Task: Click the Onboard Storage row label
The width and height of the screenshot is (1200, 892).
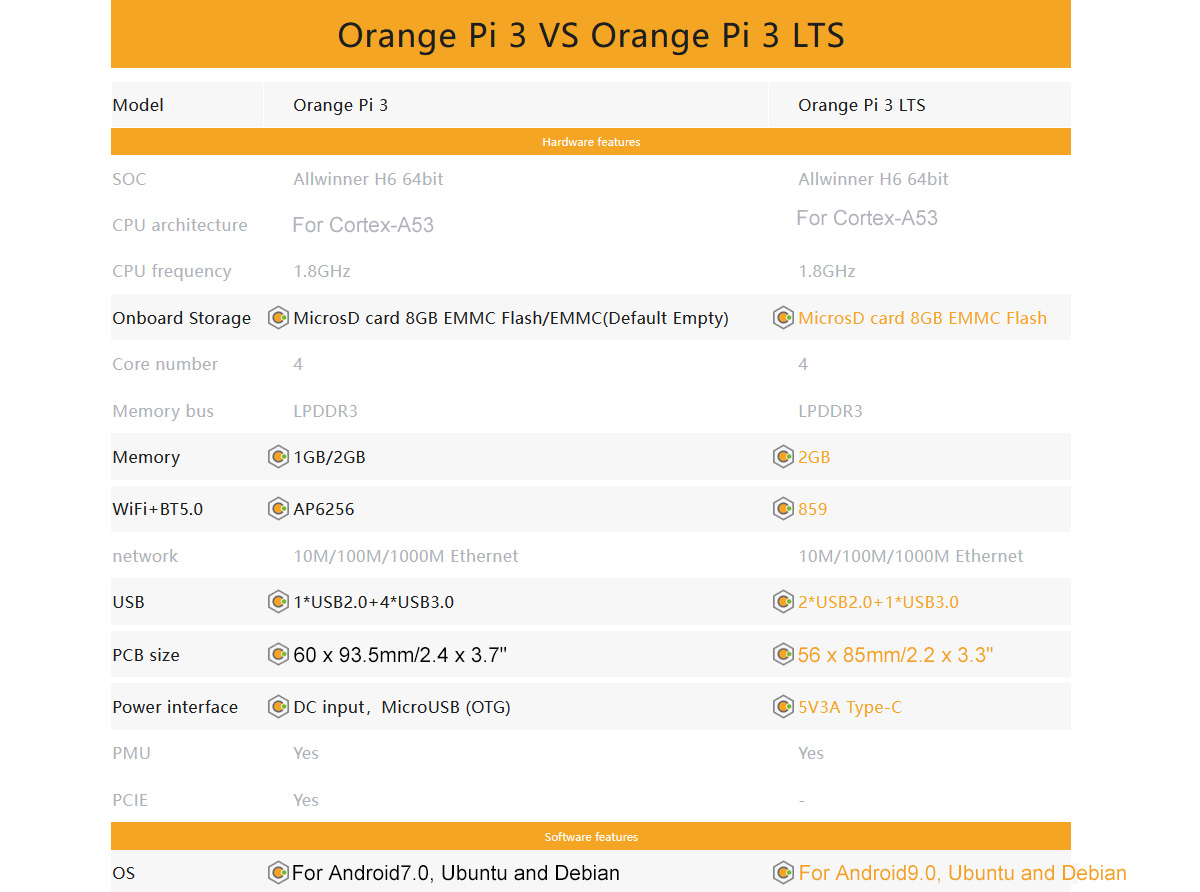Action: [181, 318]
